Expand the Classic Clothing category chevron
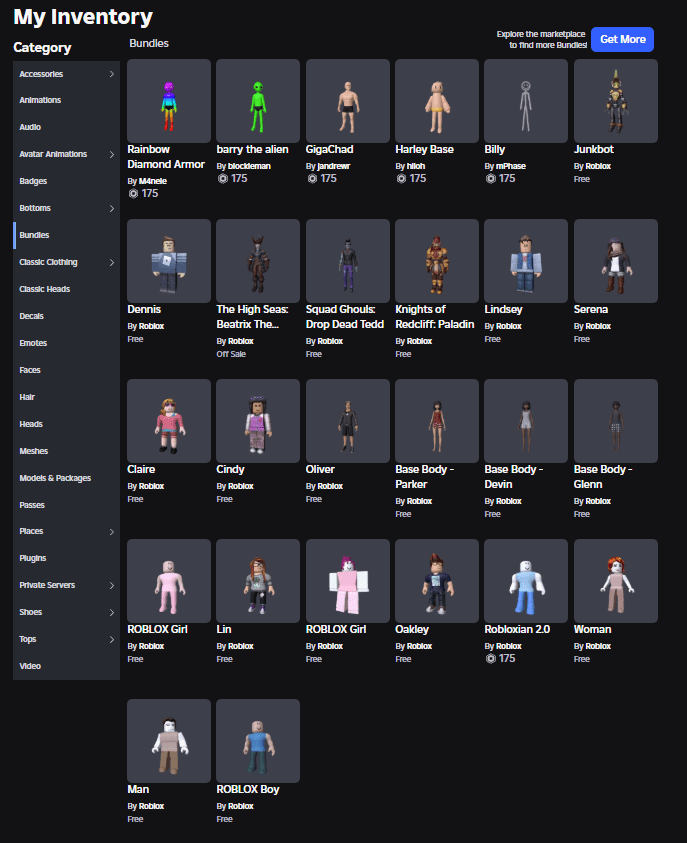The width and height of the screenshot is (687, 843). [x=112, y=262]
